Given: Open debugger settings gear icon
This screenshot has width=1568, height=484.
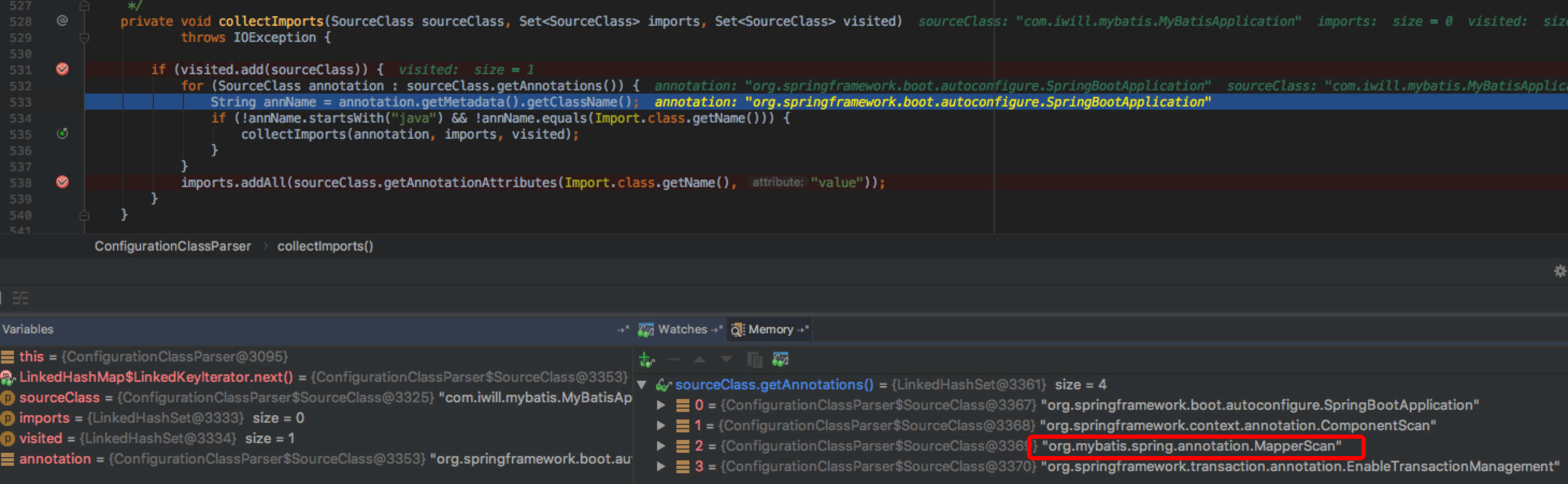Looking at the screenshot, I should click(1559, 271).
